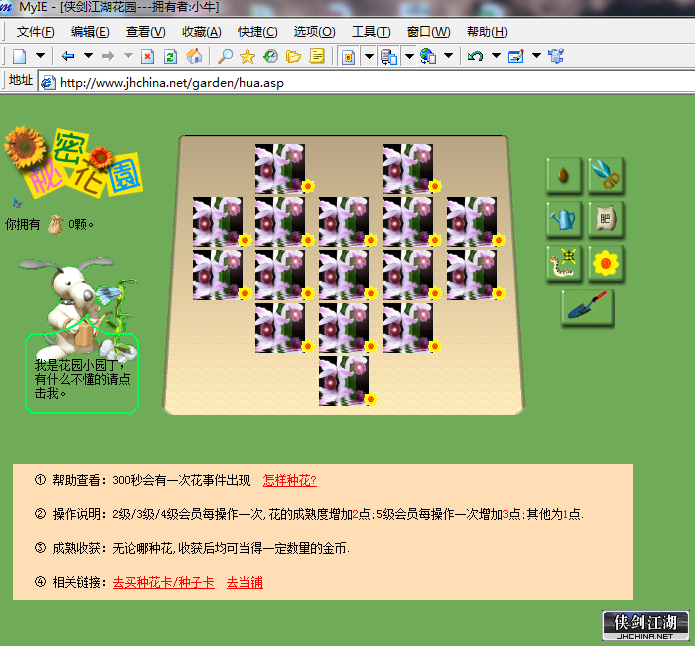Viewport: 695px width, 646px height.
Task: Open the 帮助(H) menu
Action: coord(487,32)
